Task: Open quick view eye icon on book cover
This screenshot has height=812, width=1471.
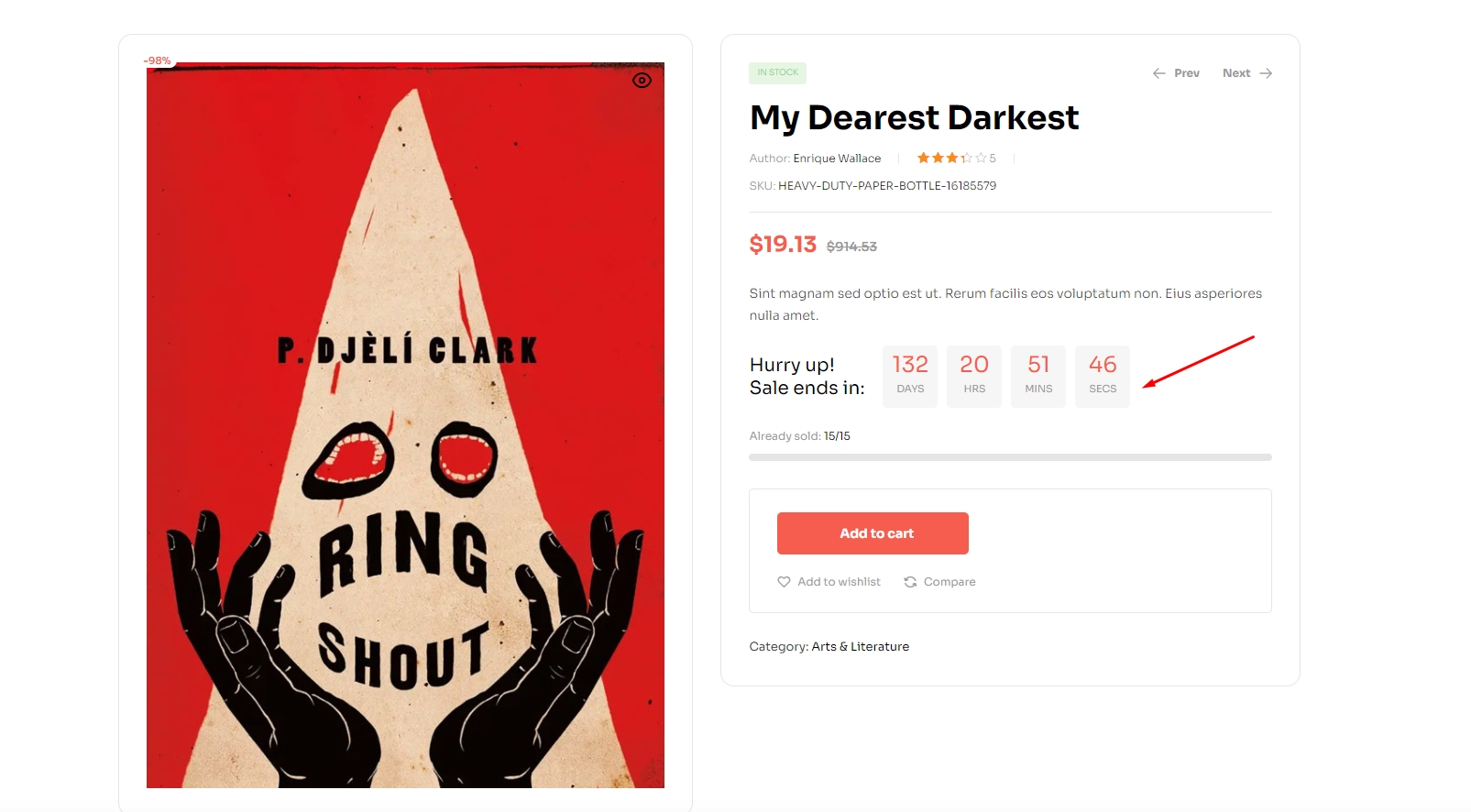Action: point(642,81)
